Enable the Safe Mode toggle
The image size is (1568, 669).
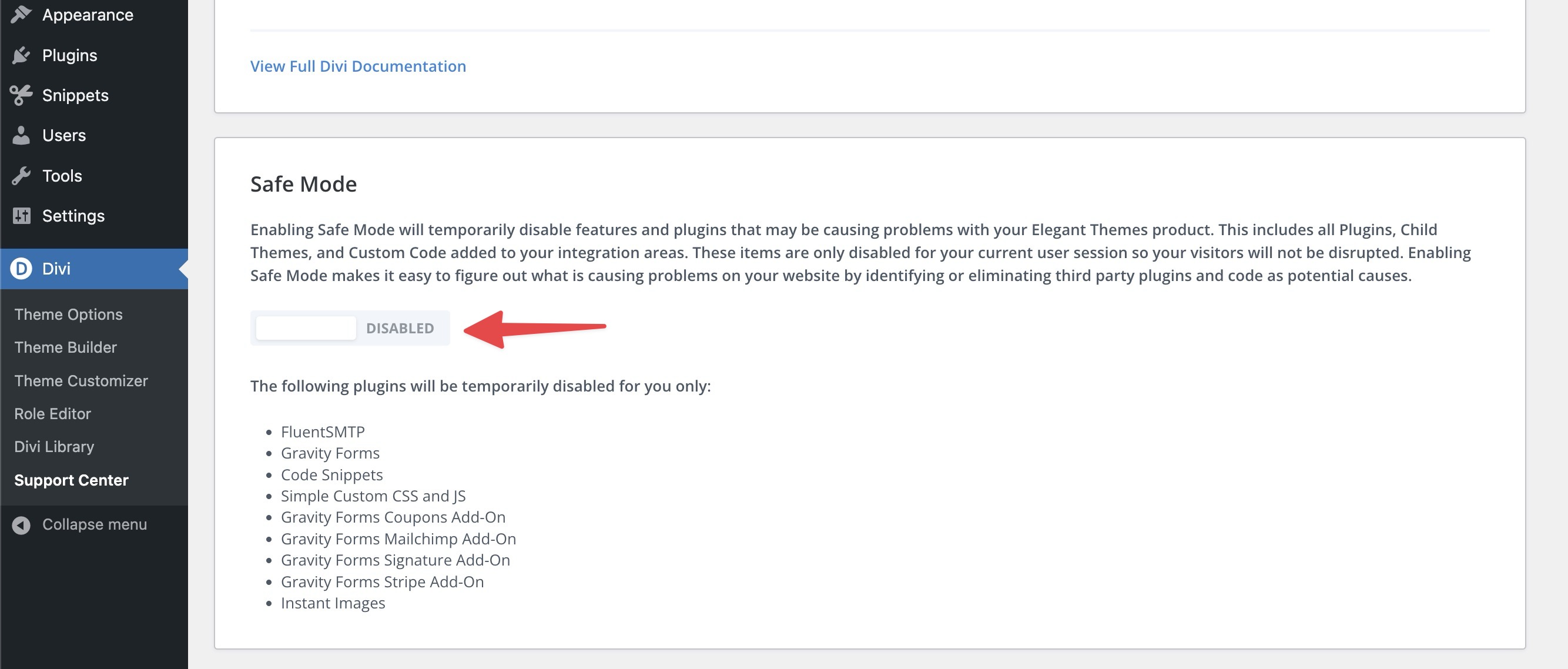click(x=306, y=328)
